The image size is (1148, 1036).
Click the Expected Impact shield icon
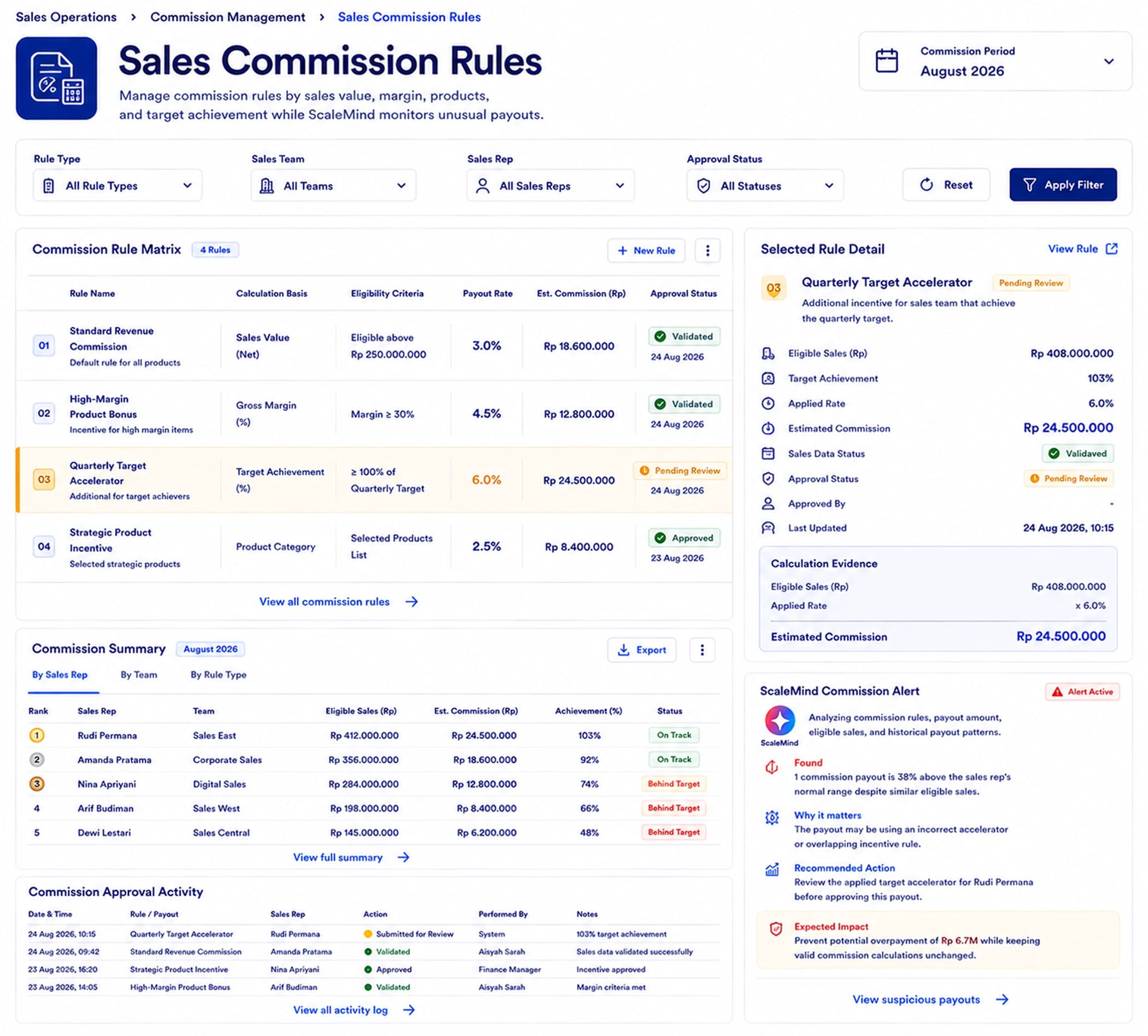pos(776,929)
